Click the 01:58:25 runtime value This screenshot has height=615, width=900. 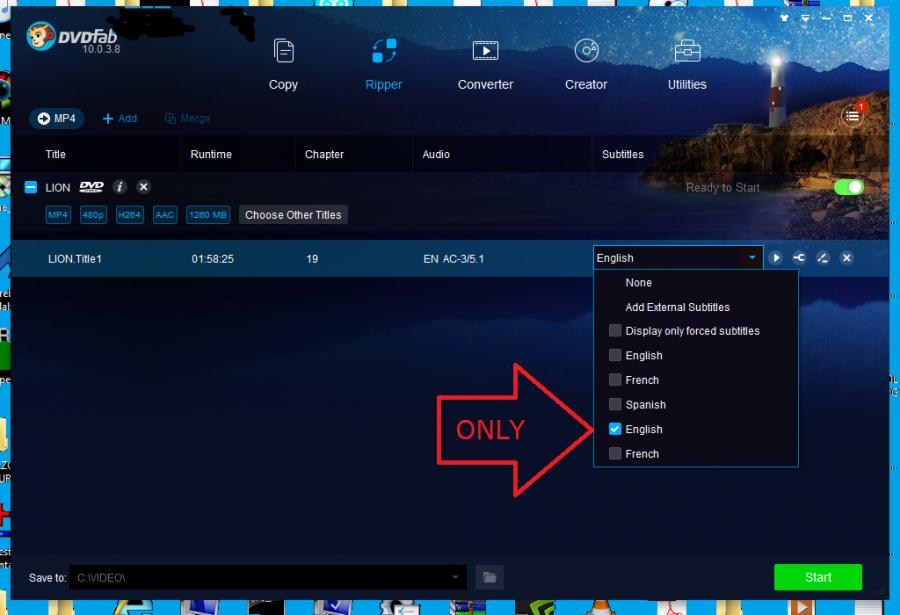(212, 259)
